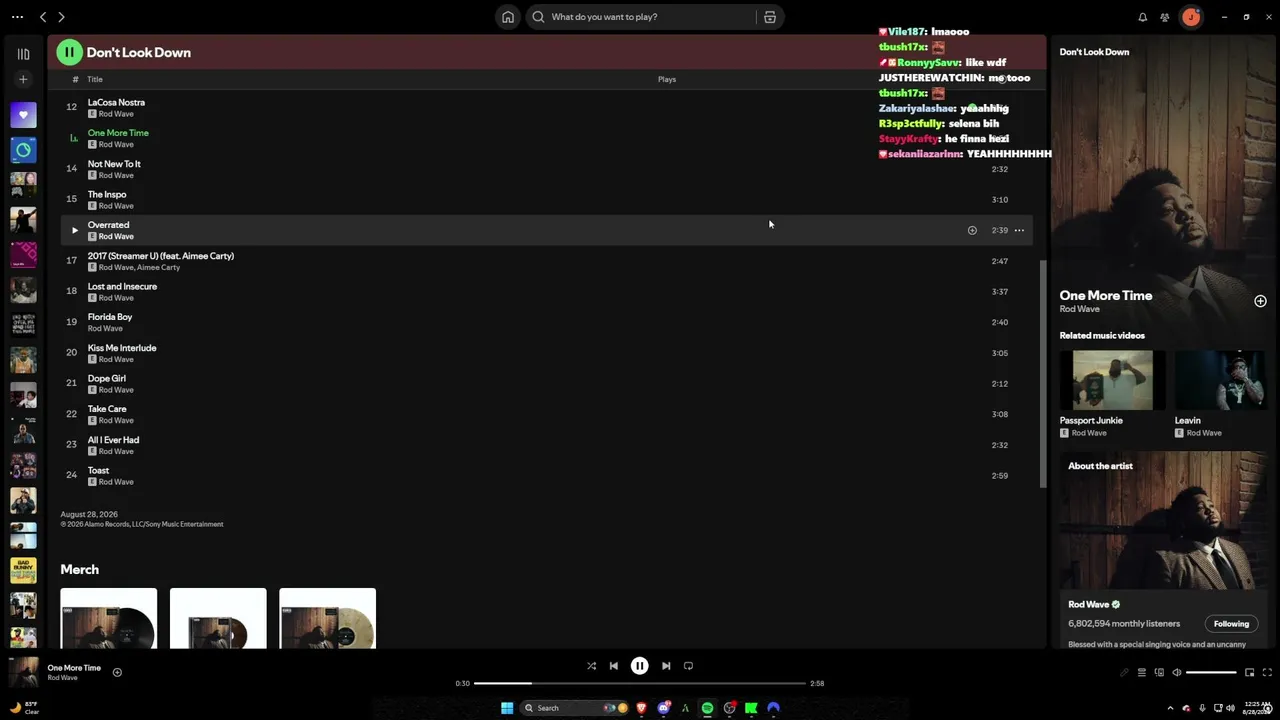Open Discord from the taskbar
The height and width of the screenshot is (720, 1280).
click(663, 708)
